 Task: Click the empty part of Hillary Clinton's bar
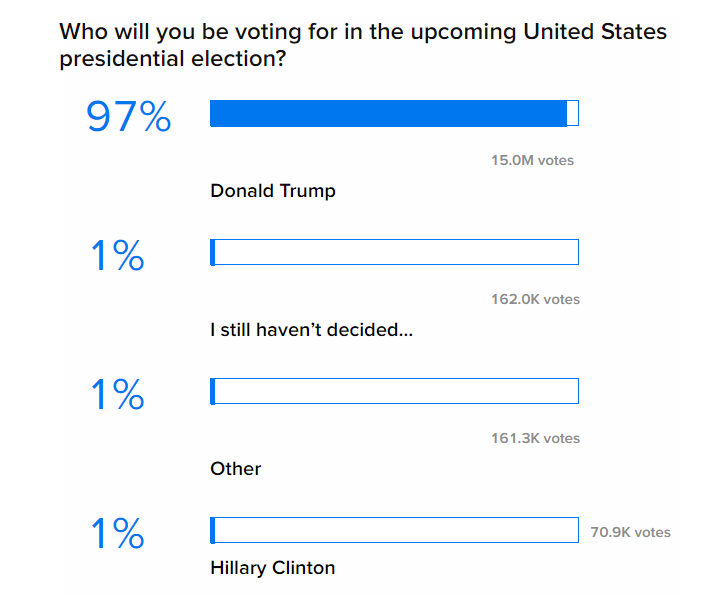[396, 530]
